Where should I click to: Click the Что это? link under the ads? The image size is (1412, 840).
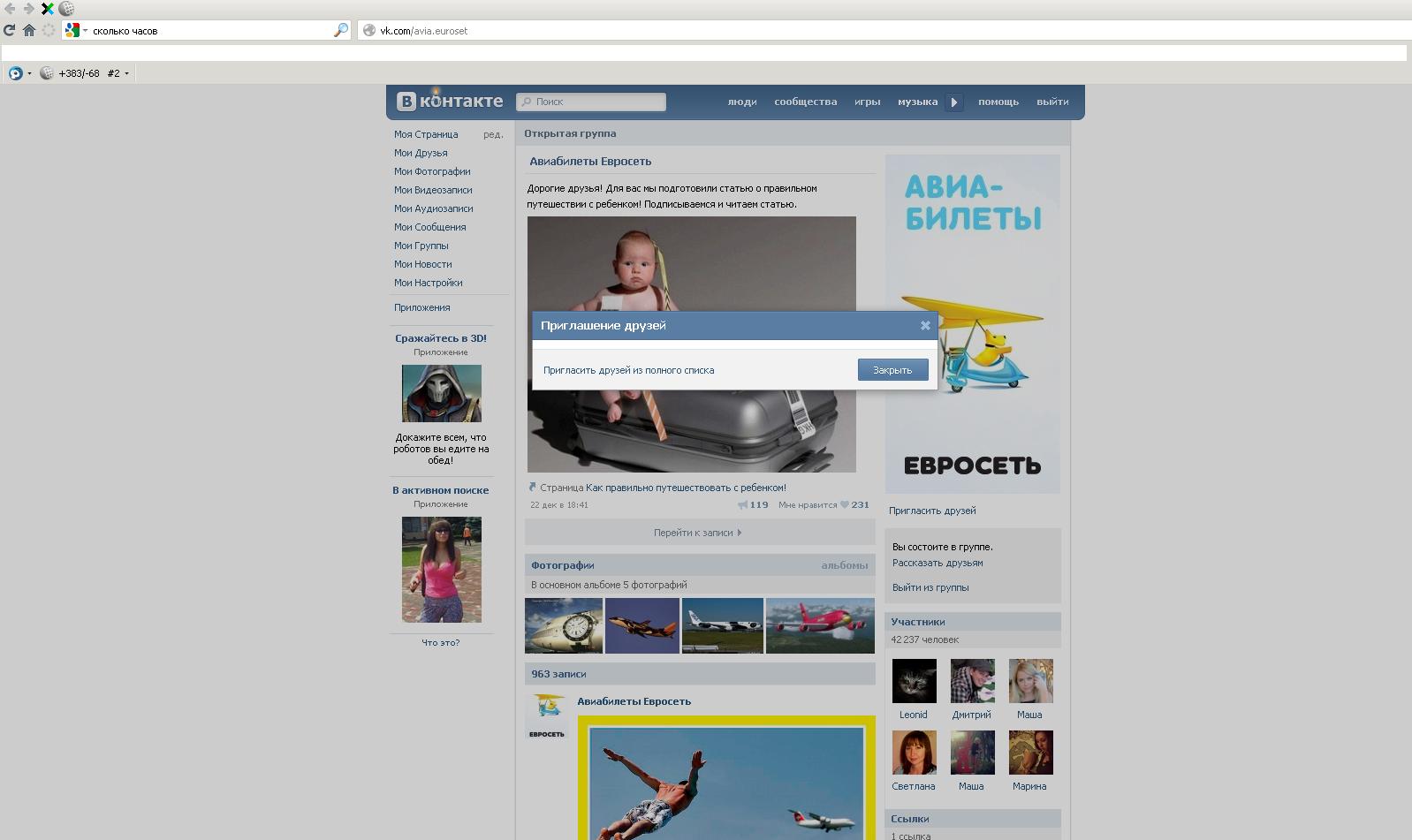pyautogui.click(x=441, y=642)
